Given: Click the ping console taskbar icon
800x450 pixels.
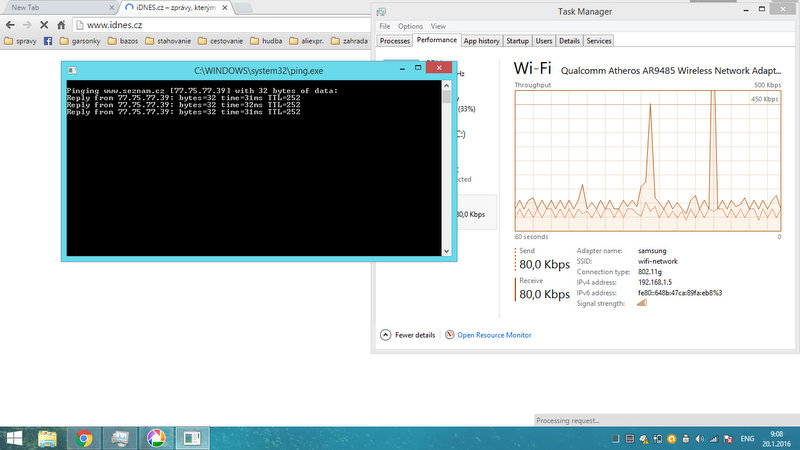Looking at the screenshot, I should coord(192,438).
